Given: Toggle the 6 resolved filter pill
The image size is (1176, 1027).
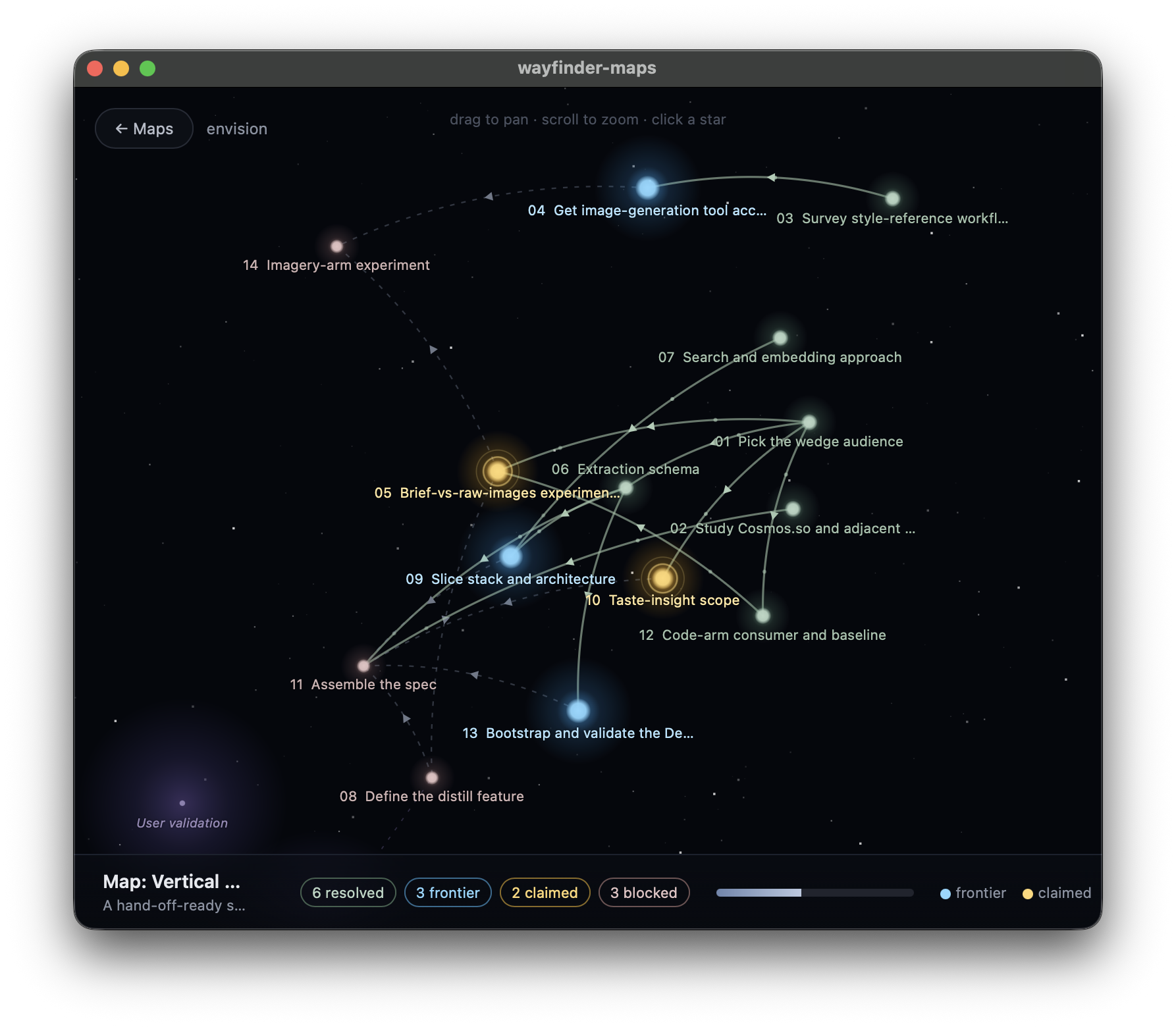Looking at the screenshot, I should tap(348, 892).
